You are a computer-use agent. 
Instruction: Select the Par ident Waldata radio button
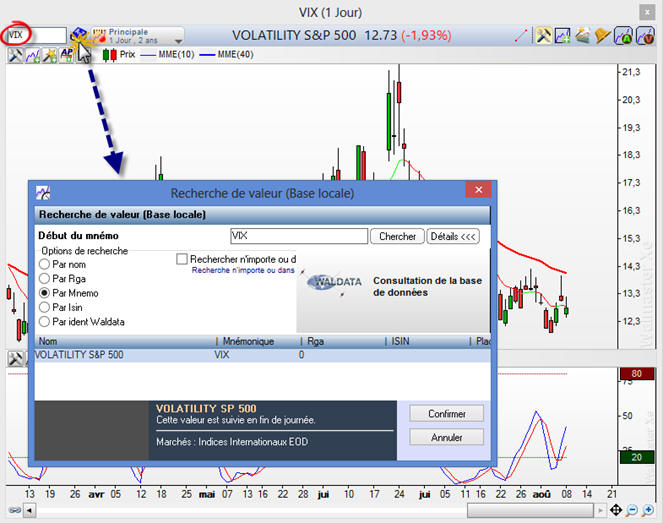(44, 322)
